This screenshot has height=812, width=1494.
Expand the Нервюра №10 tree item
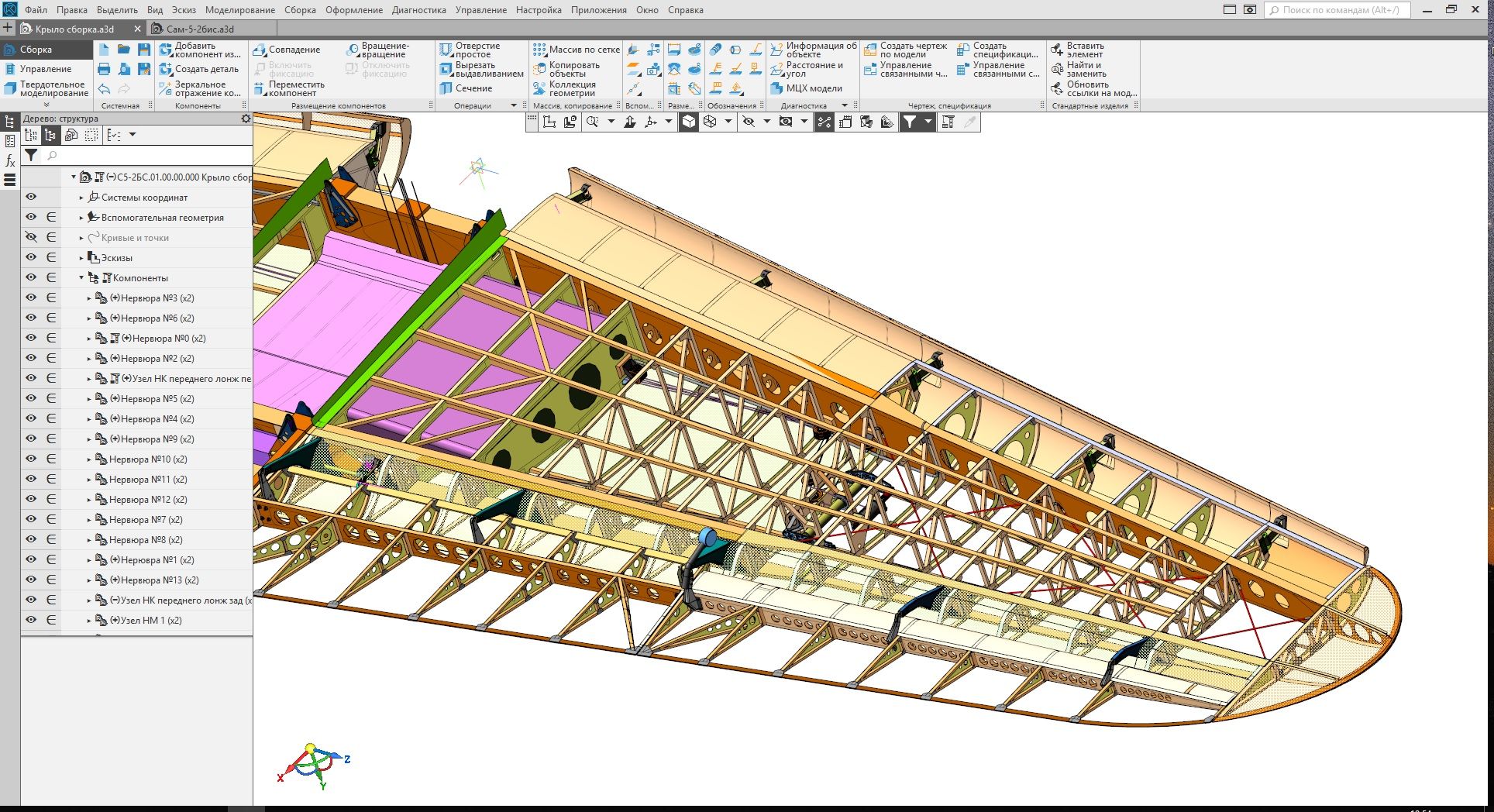pos(89,459)
